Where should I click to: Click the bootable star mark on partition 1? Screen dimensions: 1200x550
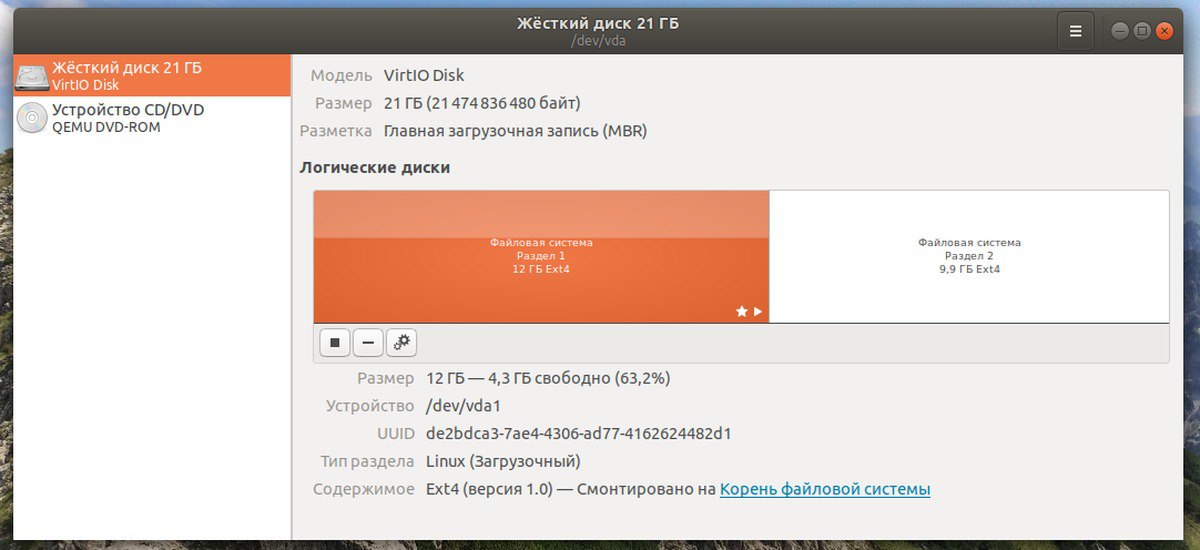(742, 312)
